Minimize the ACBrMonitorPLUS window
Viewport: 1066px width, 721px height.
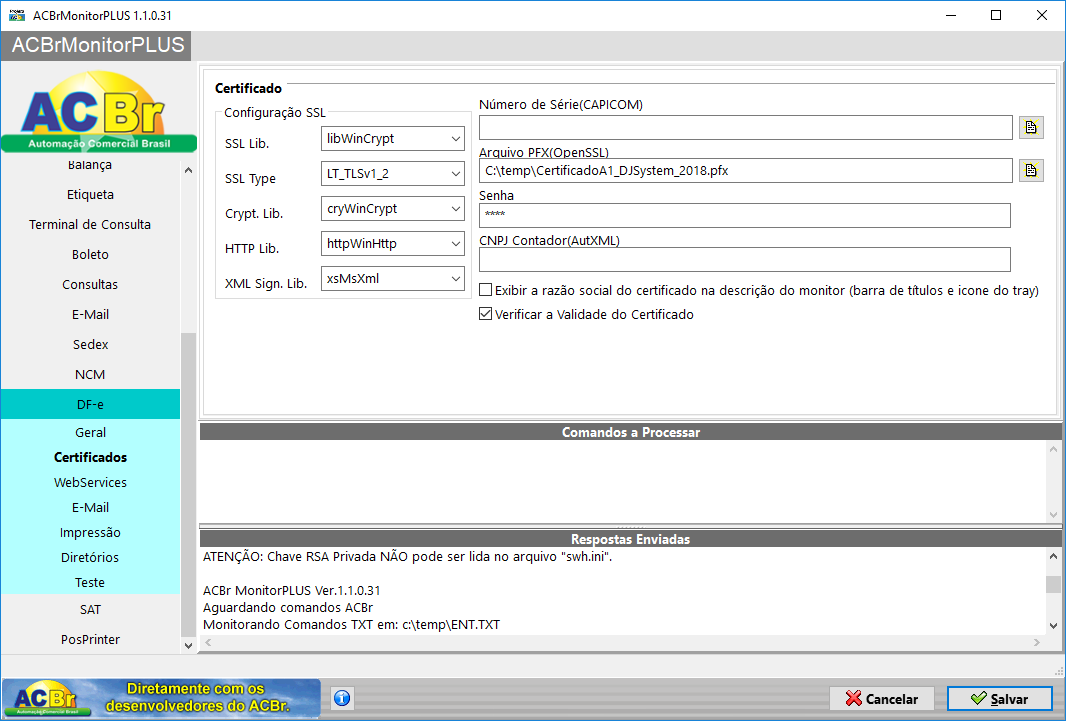pyautogui.click(x=951, y=15)
